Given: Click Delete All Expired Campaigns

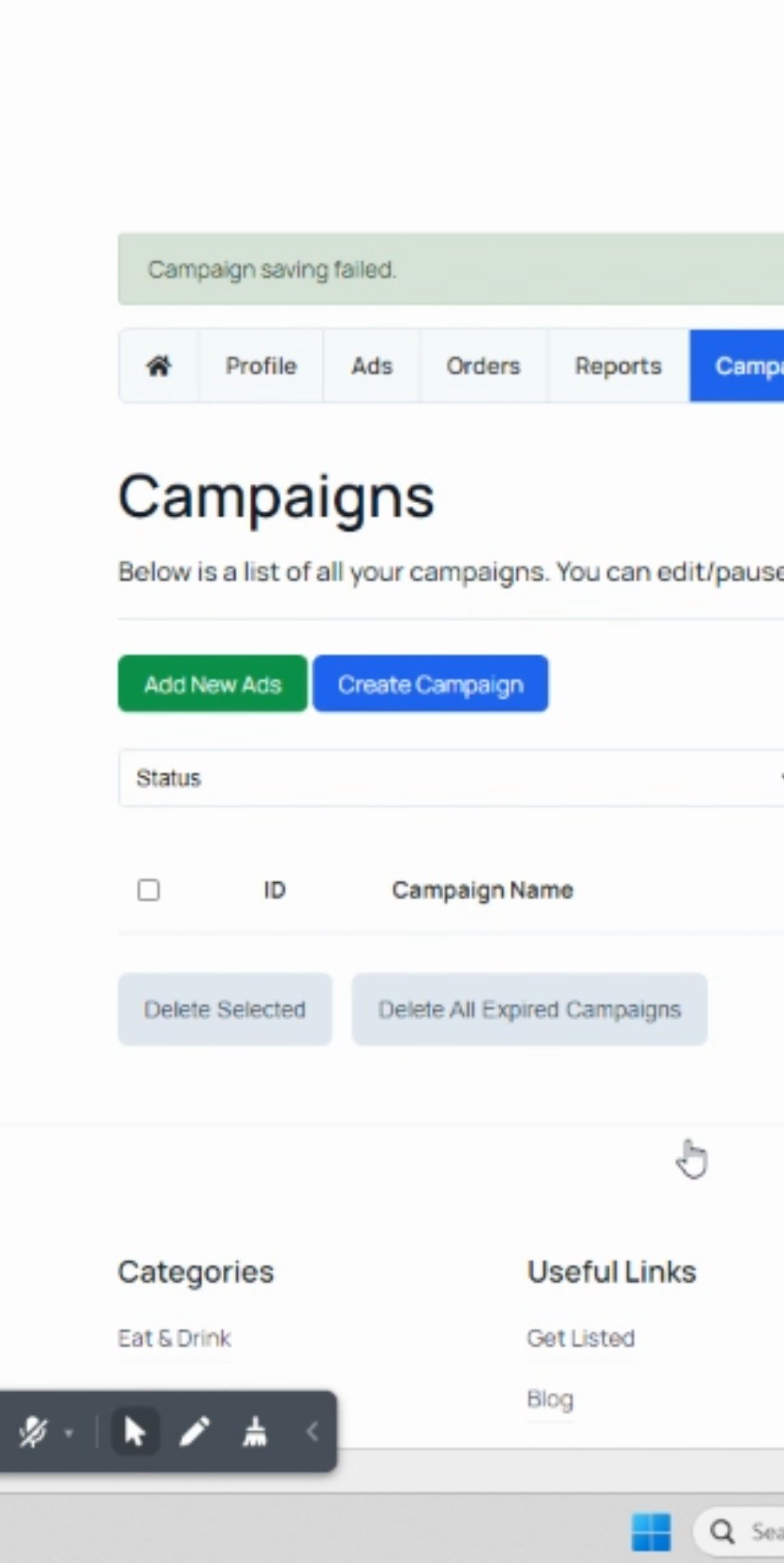Looking at the screenshot, I should tap(529, 1010).
